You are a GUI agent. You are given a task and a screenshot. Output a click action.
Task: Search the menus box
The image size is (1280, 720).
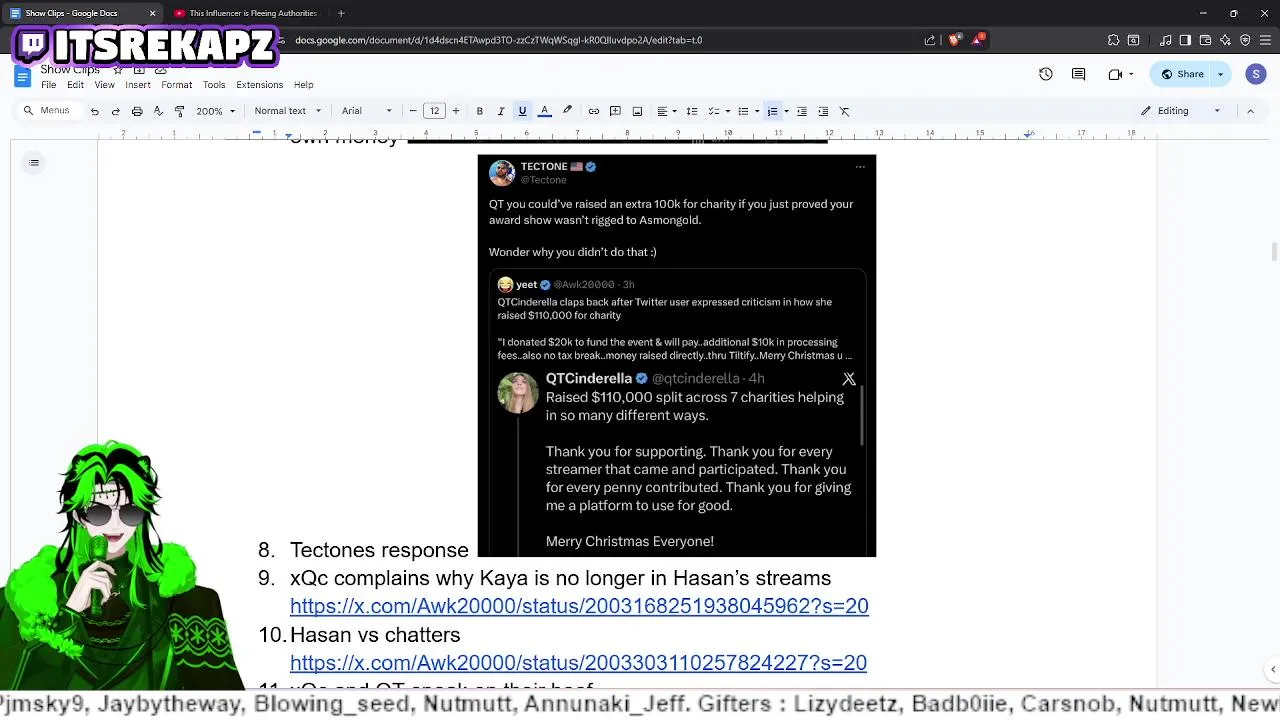pyautogui.click(x=49, y=111)
